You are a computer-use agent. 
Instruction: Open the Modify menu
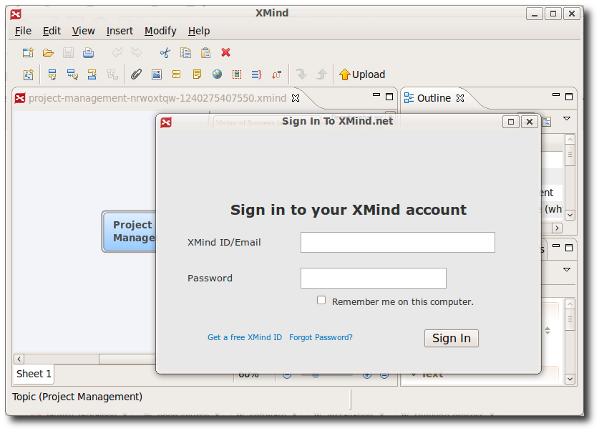click(x=160, y=31)
